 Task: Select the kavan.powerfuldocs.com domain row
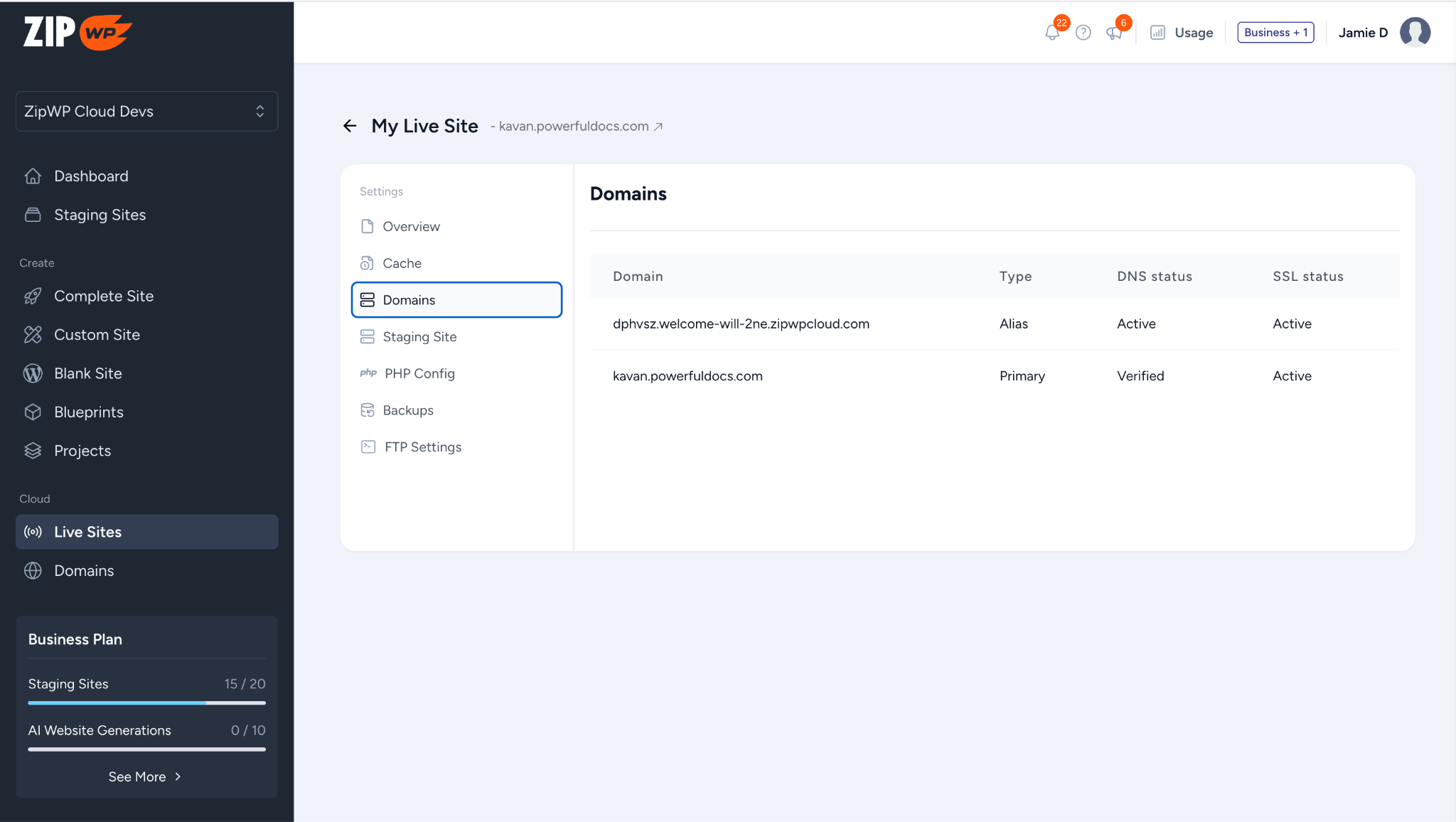(687, 375)
